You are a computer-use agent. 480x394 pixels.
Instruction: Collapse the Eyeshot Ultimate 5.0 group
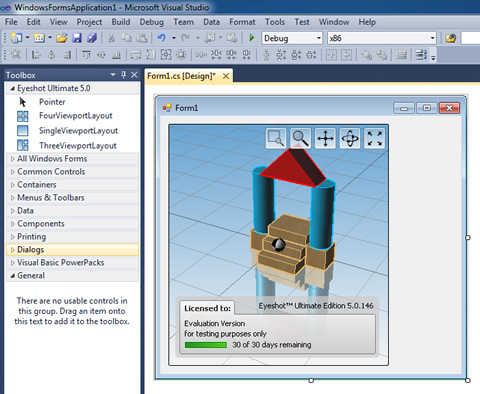[13, 88]
